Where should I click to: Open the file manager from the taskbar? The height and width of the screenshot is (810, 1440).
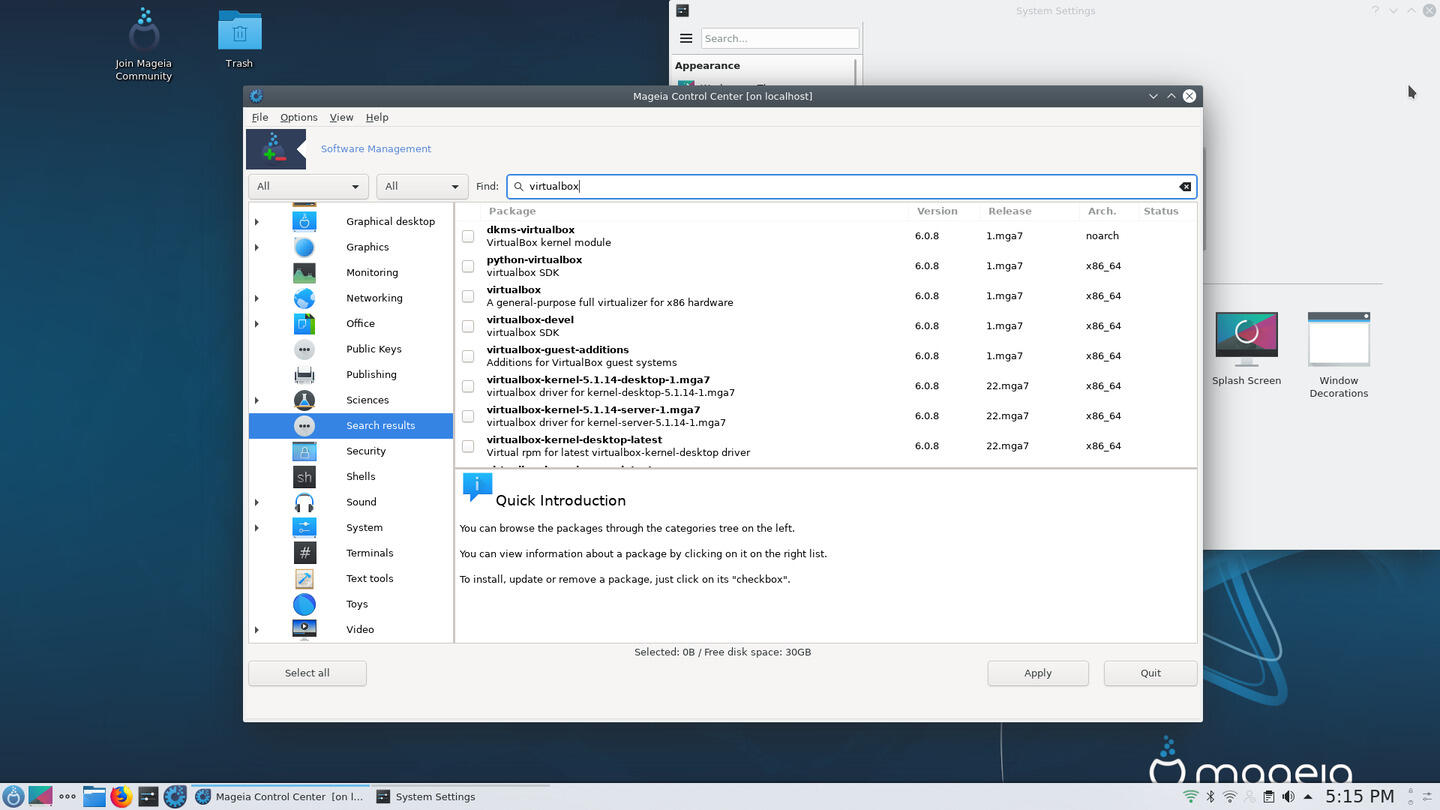coord(94,796)
